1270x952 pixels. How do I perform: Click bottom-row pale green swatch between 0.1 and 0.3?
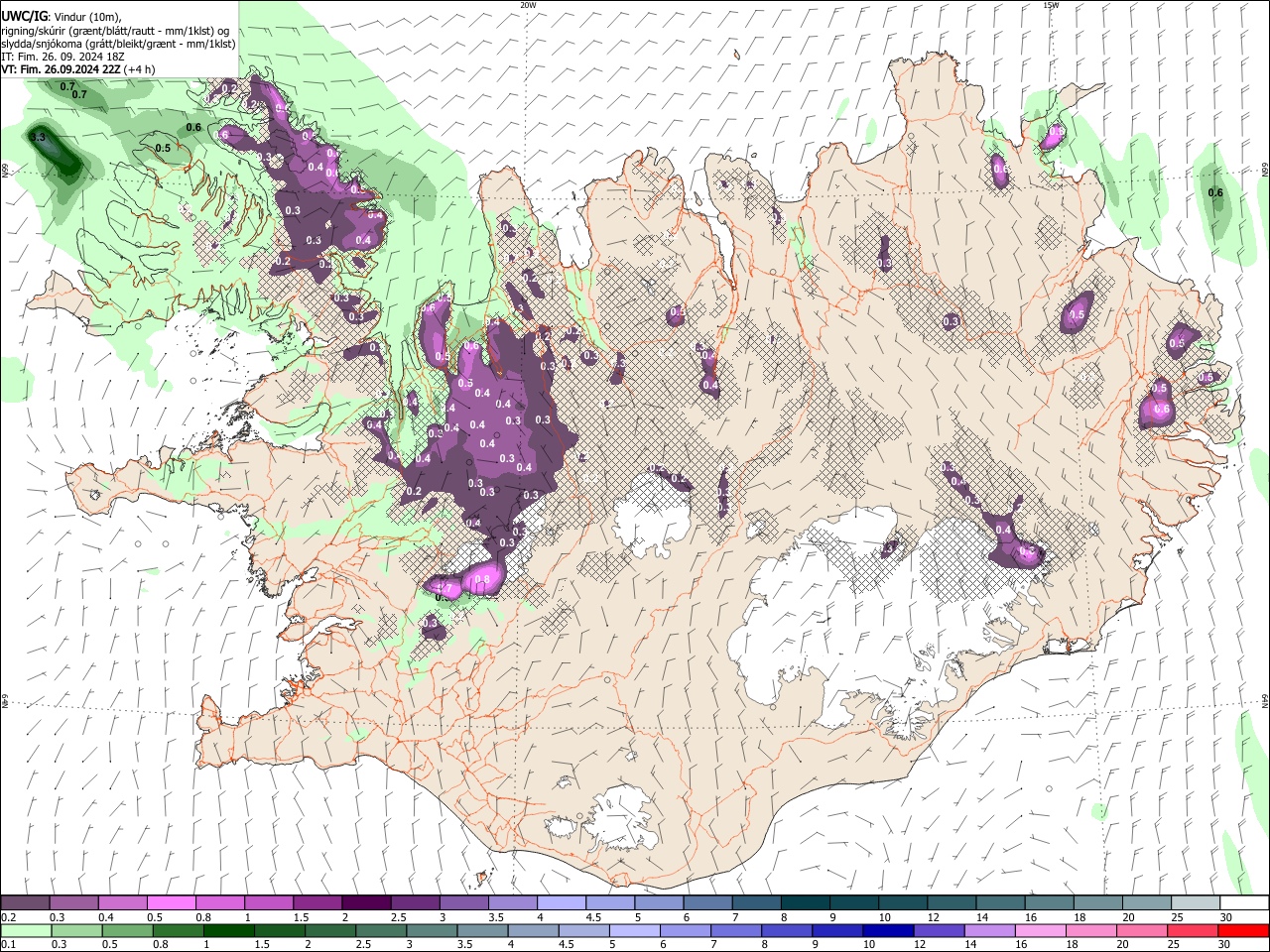coord(26,931)
